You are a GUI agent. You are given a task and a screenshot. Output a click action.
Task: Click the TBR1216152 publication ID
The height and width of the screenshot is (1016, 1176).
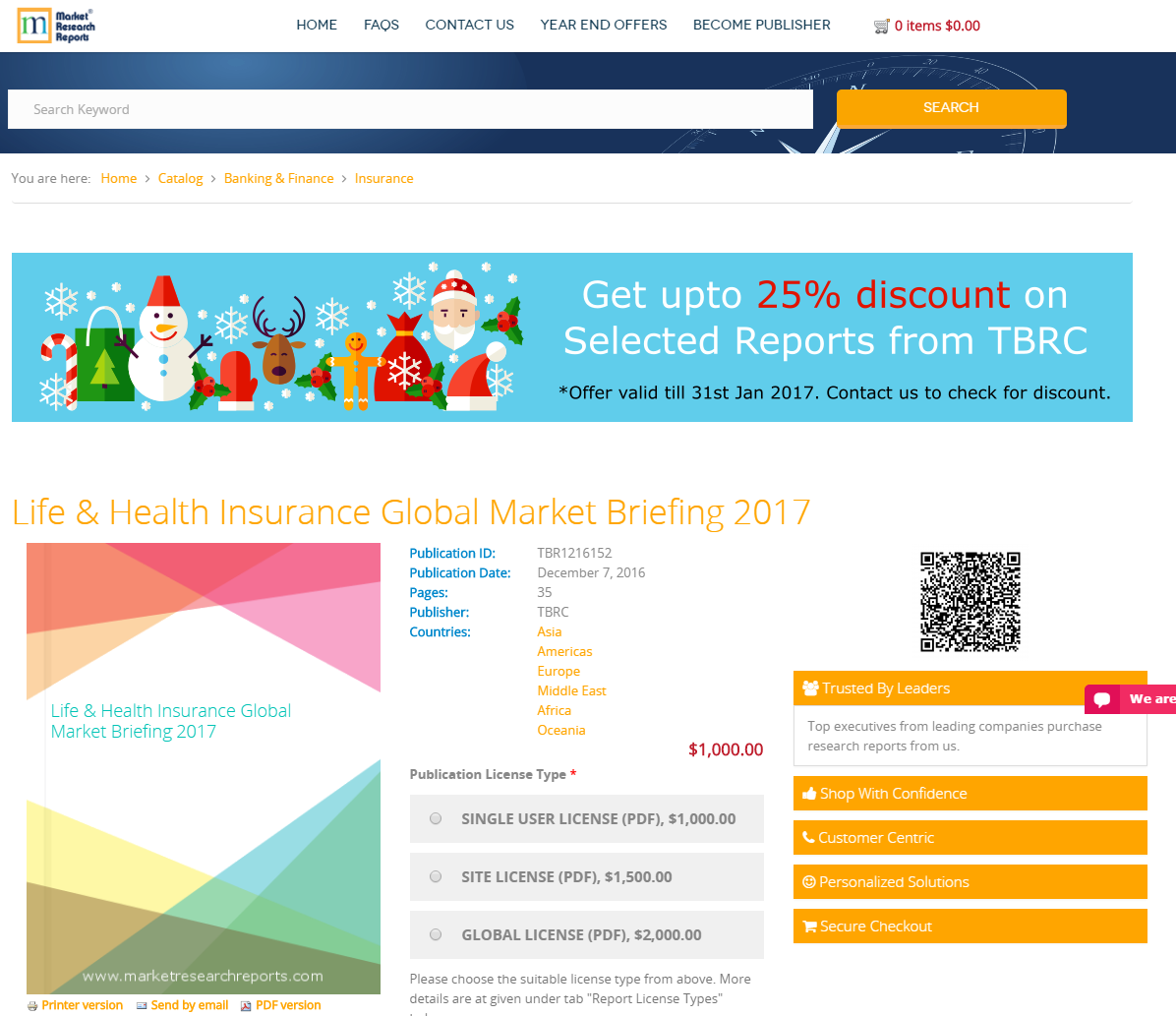574,553
